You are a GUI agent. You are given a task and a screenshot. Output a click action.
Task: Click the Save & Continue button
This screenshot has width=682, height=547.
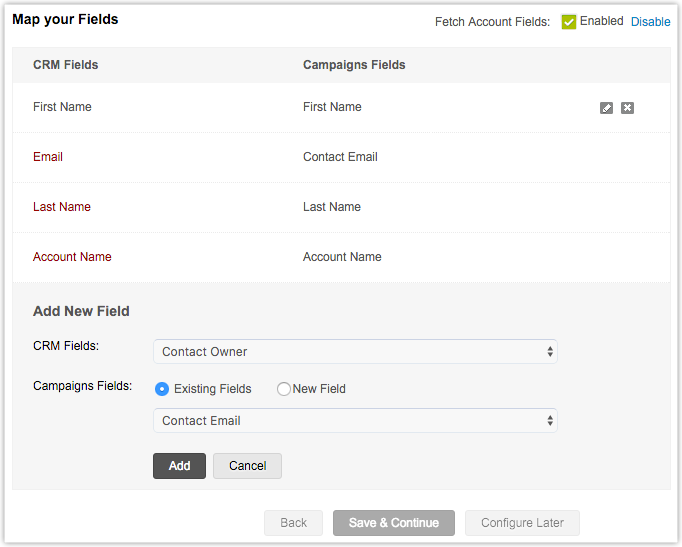click(394, 523)
